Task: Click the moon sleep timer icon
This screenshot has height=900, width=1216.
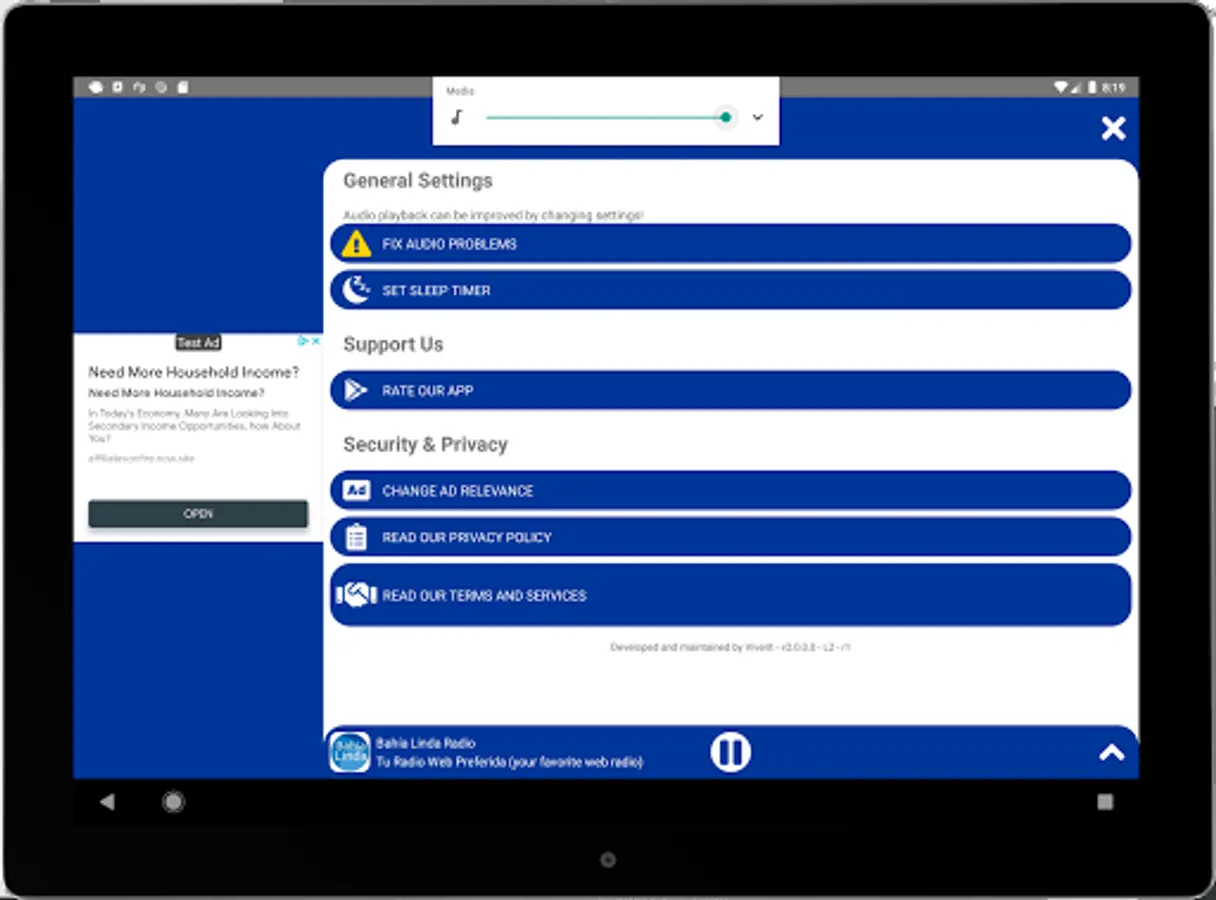Action: click(x=356, y=290)
